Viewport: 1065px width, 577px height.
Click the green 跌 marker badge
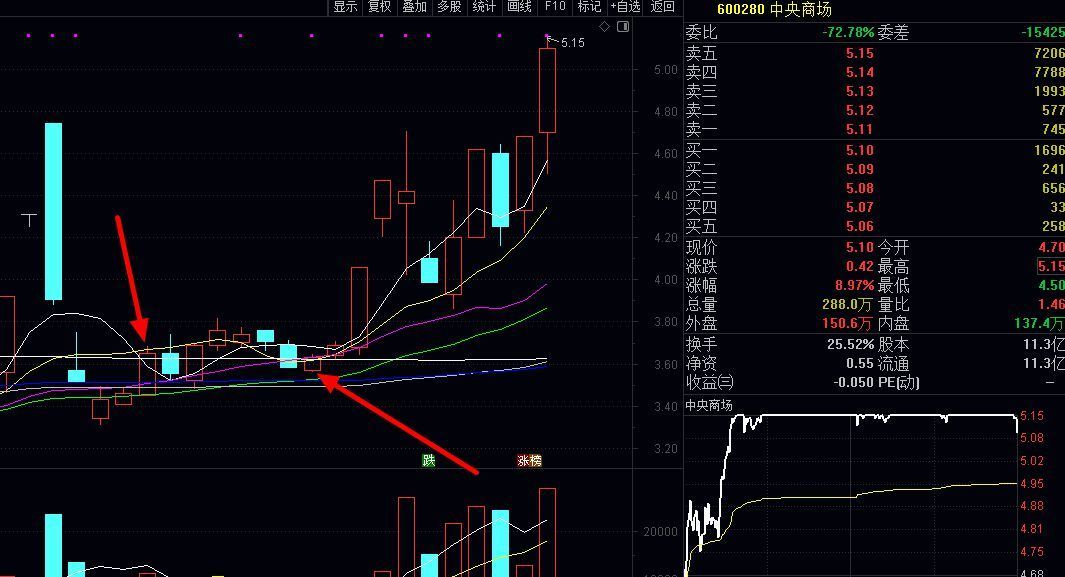pyautogui.click(x=429, y=461)
